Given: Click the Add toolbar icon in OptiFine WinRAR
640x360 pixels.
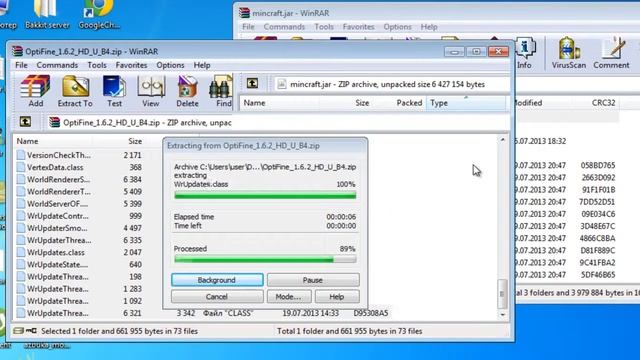Looking at the screenshot, I should pyautogui.click(x=36, y=91).
